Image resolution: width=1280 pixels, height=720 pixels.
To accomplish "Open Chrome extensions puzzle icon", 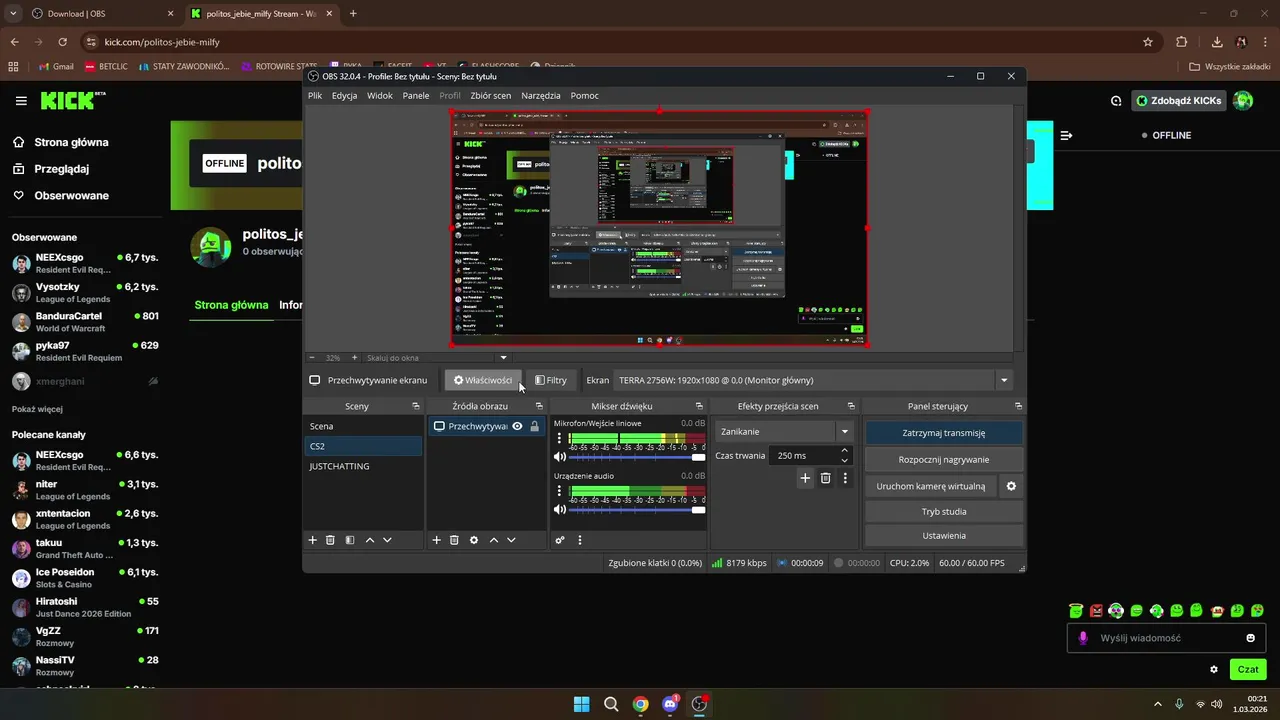I will pyautogui.click(x=1181, y=42).
